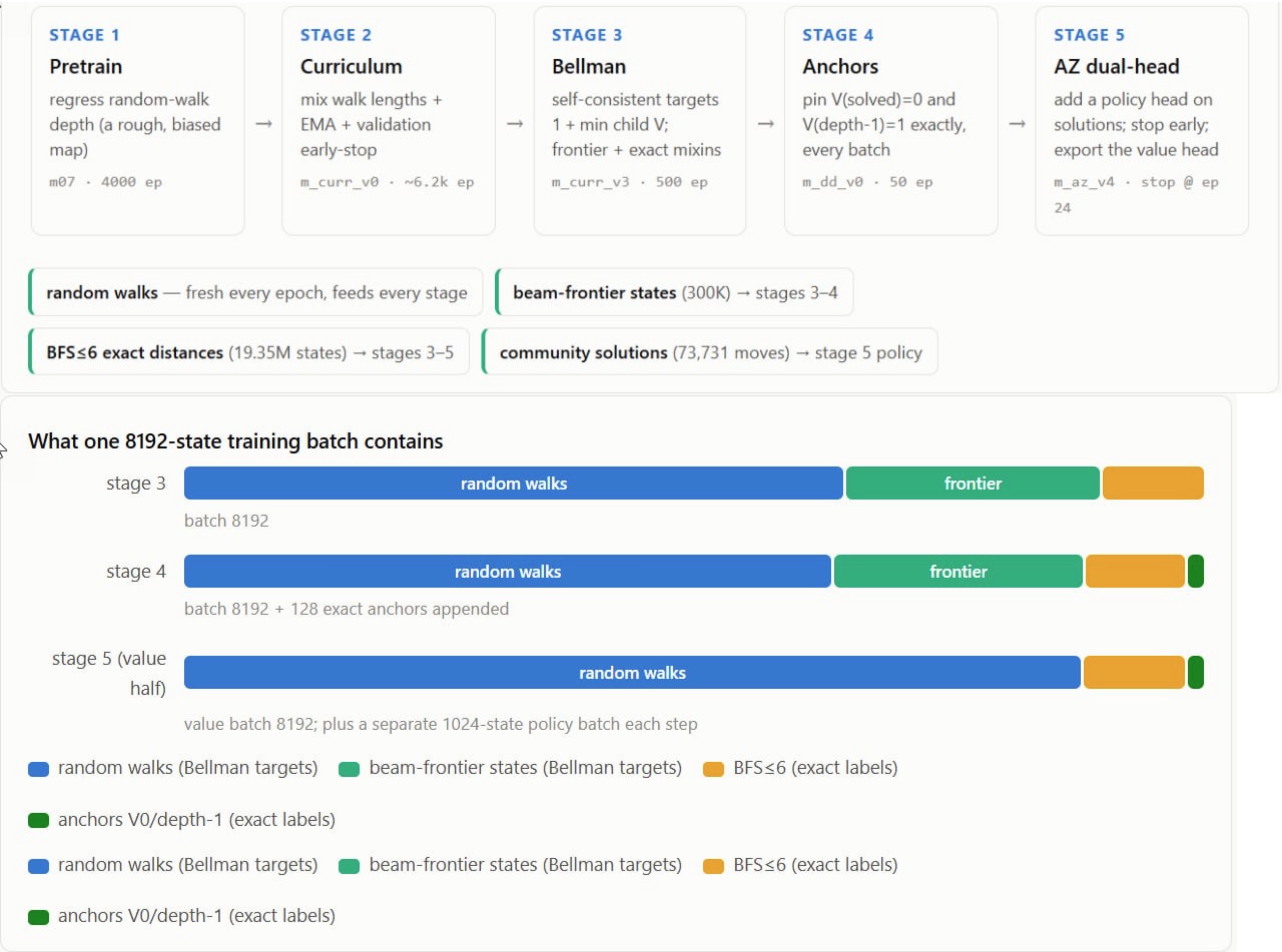Open the Stage 3 Bellman card
The width and height of the screenshot is (1282, 952).
pyautogui.click(x=640, y=121)
